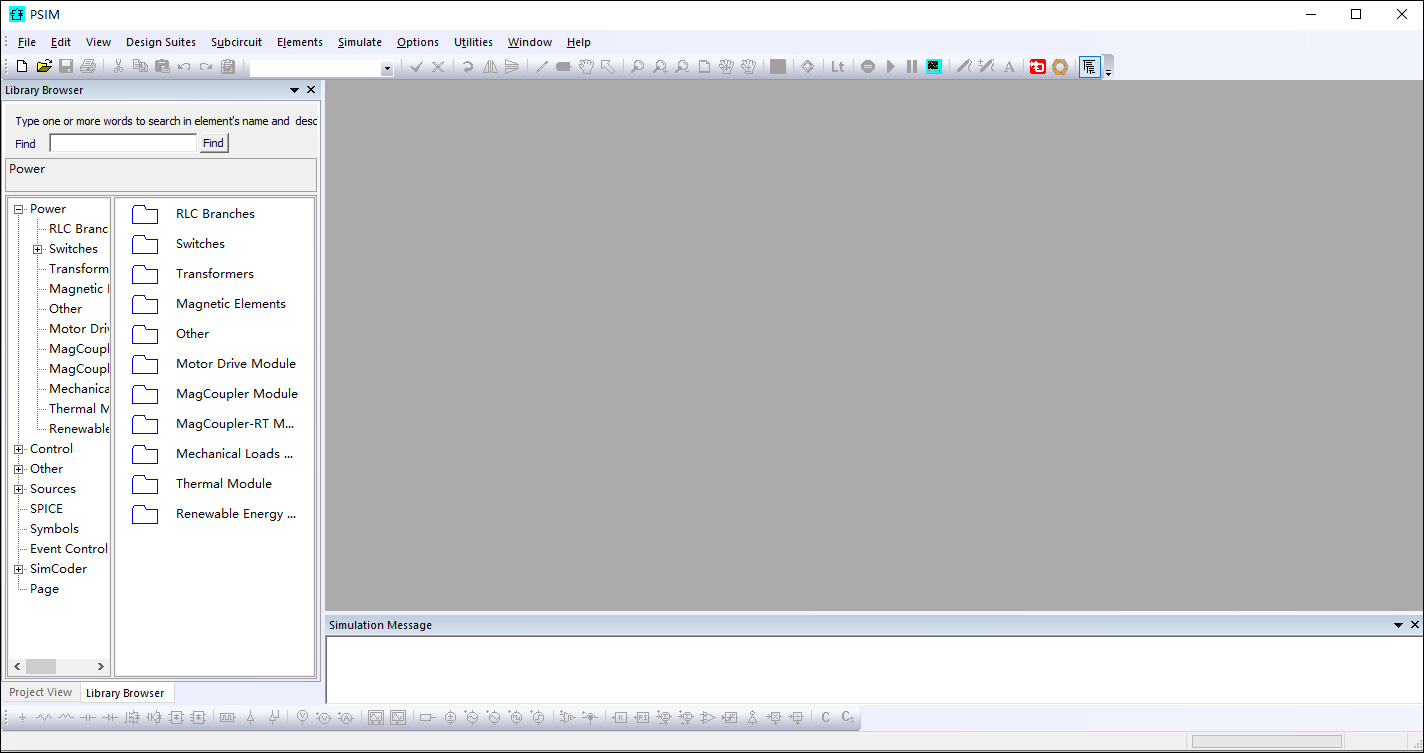Select the wire drawing tool
The width and height of the screenshot is (1424, 753).
(541, 67)
